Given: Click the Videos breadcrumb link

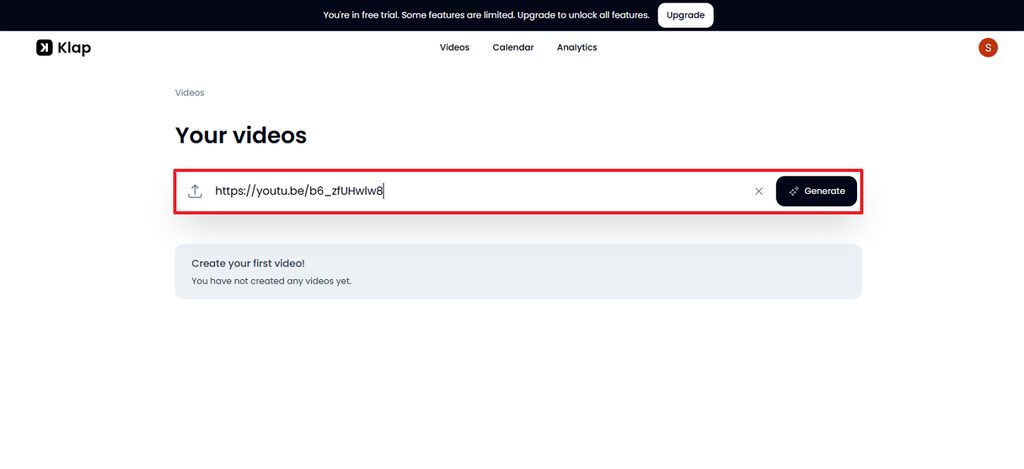Looking at the screenshot, I should pos(189,93).
